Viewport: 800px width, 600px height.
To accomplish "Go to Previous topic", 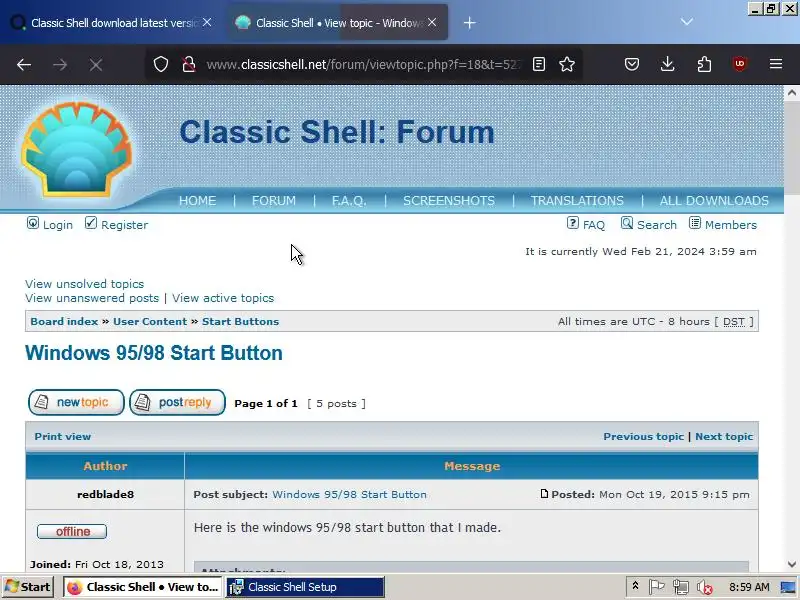I will tap(643, 437).
